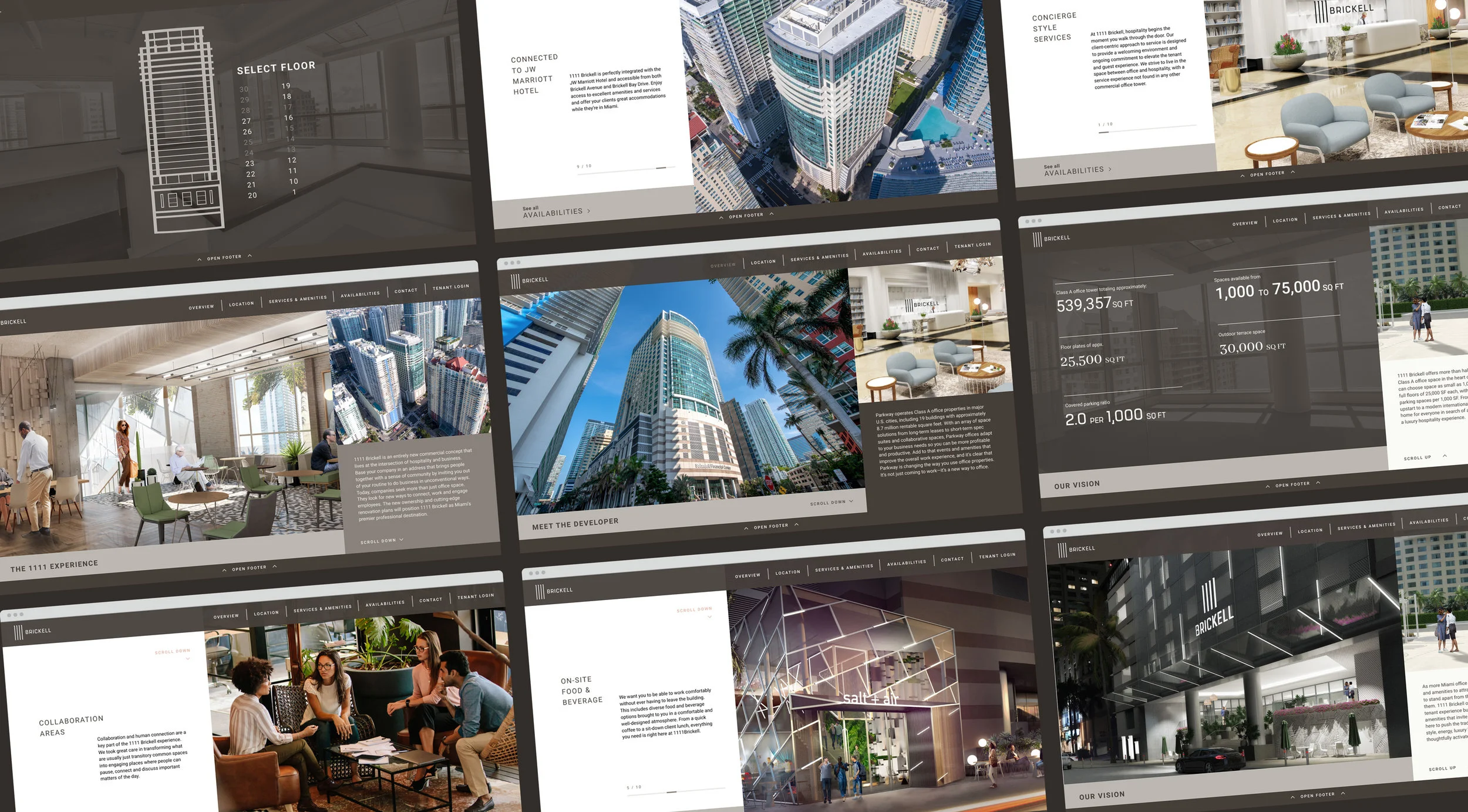
Task: Expand Open Footer on night-entrance Our Vision page
Action: pyautogui.click(x=1317, y=795)
